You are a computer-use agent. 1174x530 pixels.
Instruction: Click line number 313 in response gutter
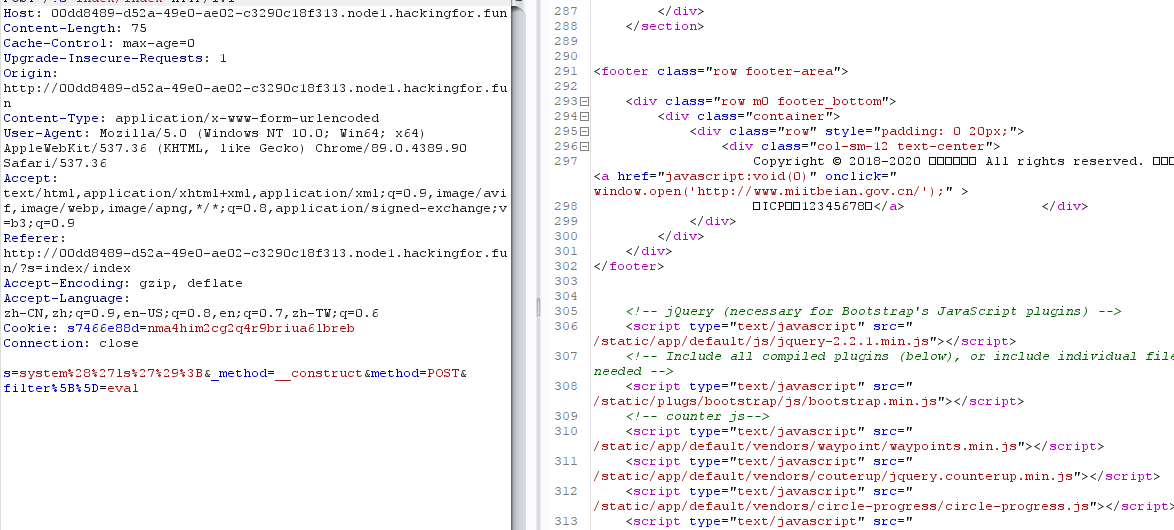(x=567, y=520)
